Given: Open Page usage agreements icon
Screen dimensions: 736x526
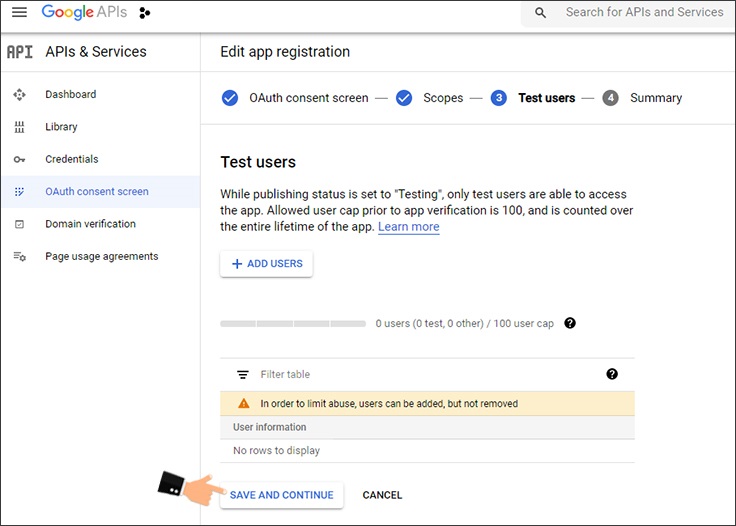Looking at the screenshot, I should [x=19, y=257].
